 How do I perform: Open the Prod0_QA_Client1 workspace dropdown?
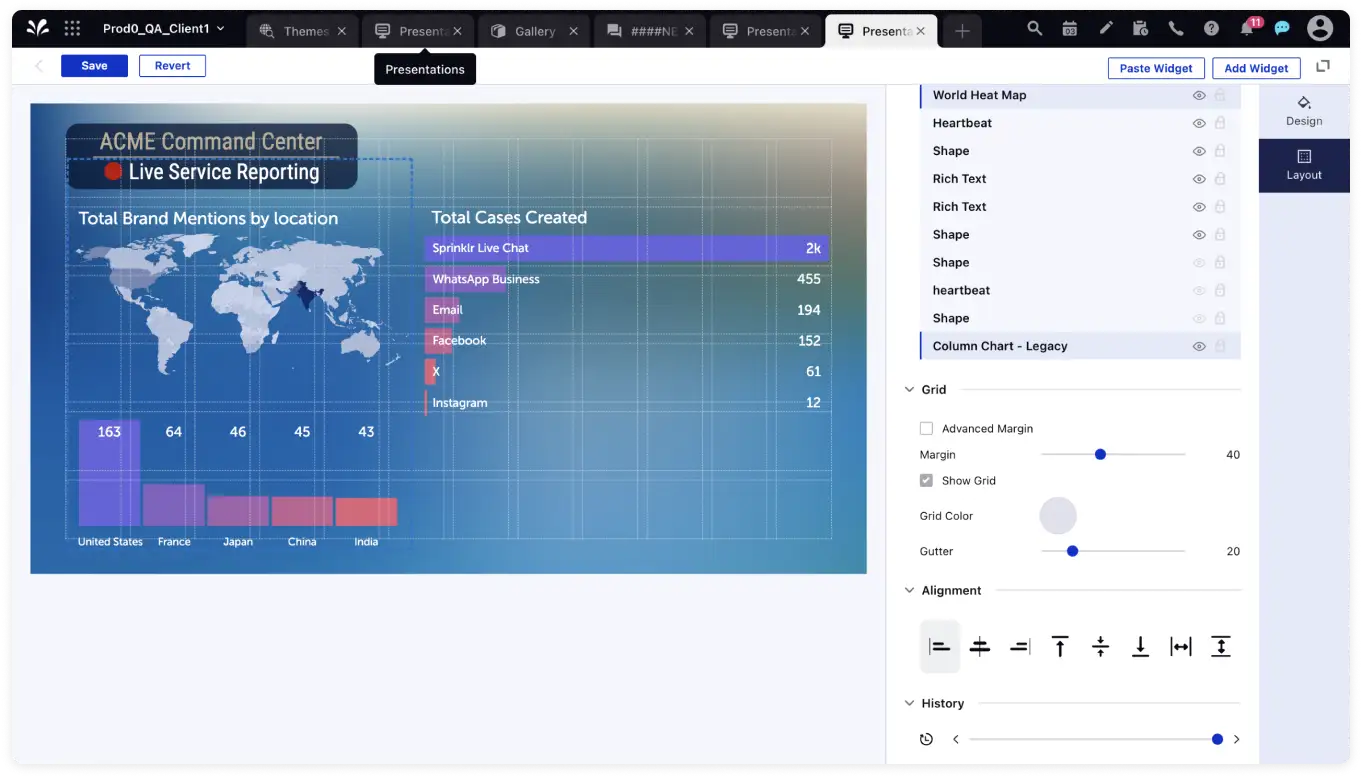click(165, 29)
